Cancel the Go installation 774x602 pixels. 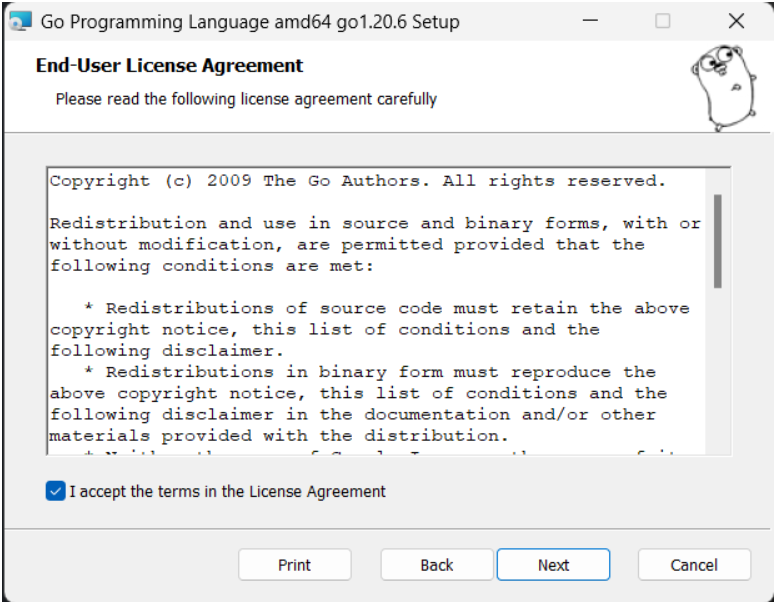pyautogui.click(x=694, y=564)
